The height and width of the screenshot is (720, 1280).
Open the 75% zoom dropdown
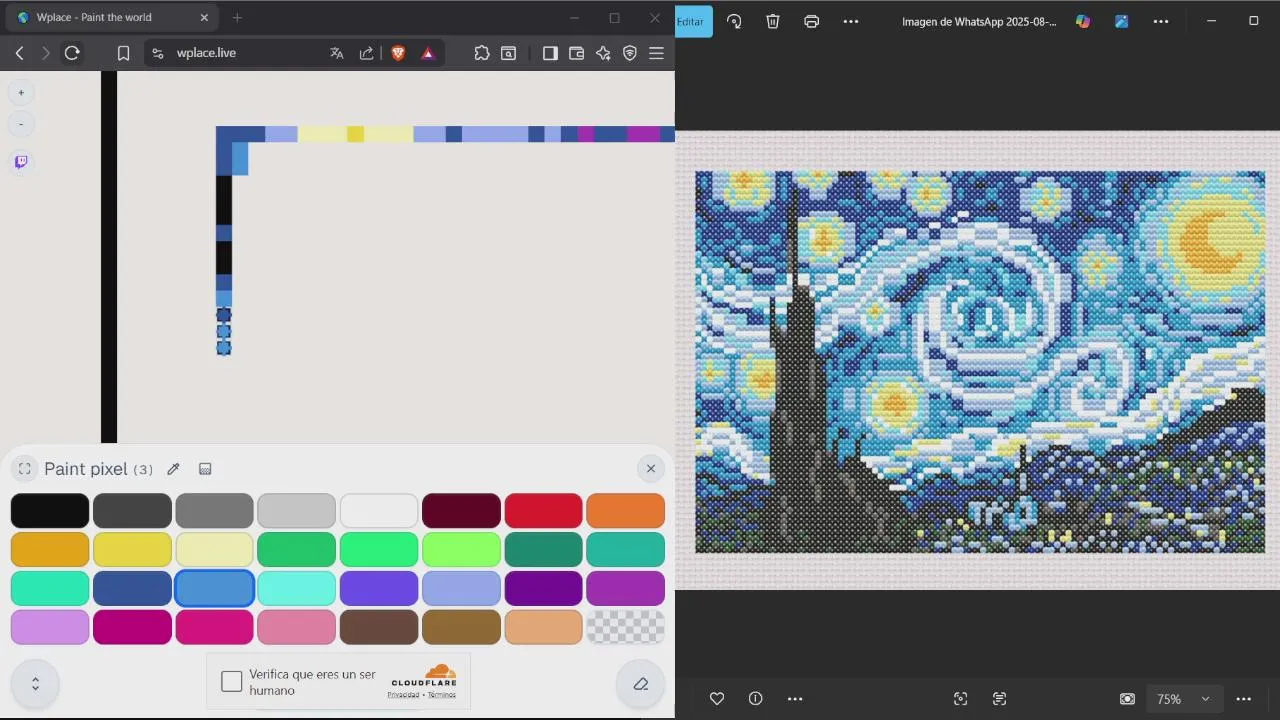coord(1183,699)
